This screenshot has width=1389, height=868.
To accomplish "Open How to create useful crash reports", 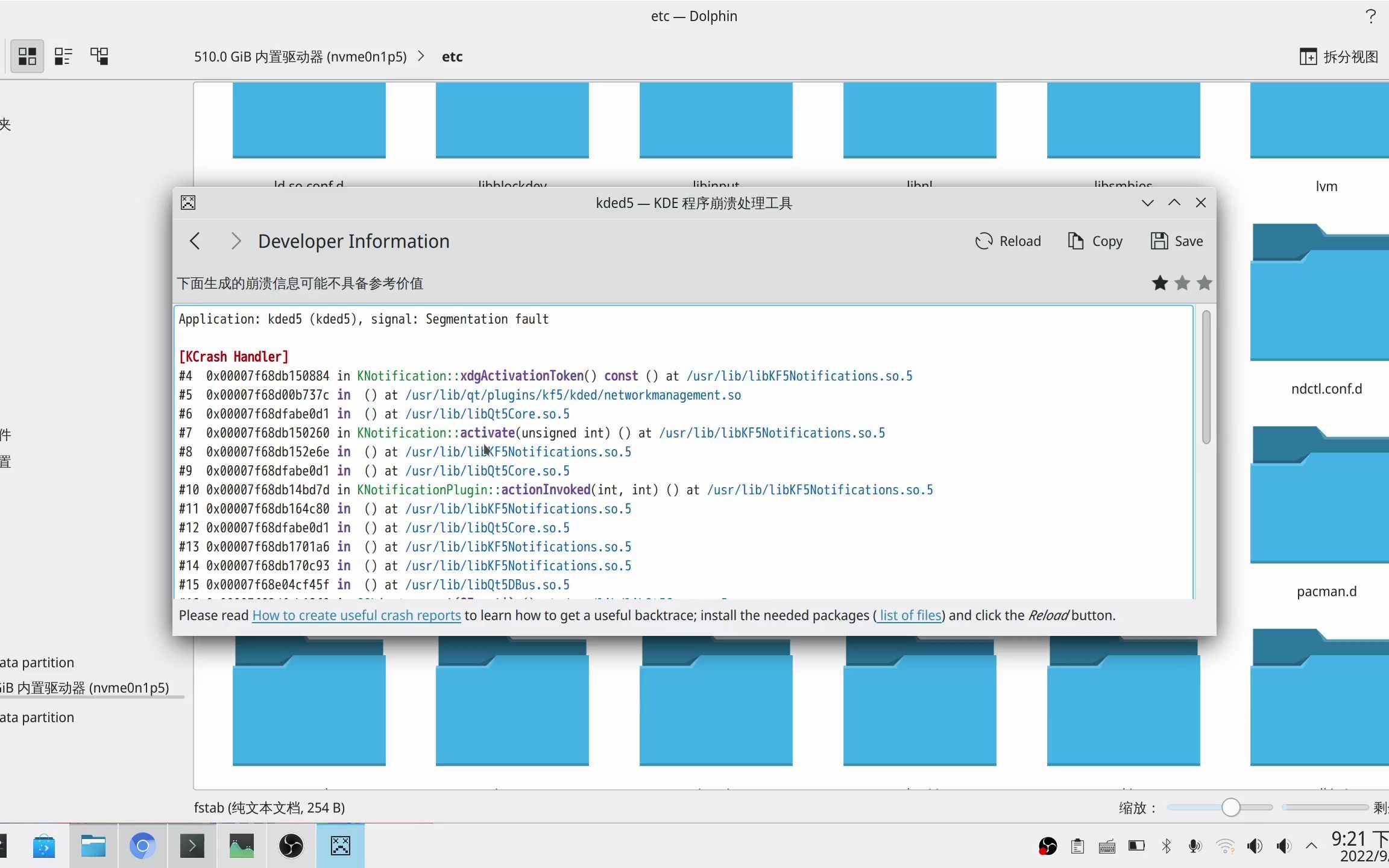I will click(356, 615).
